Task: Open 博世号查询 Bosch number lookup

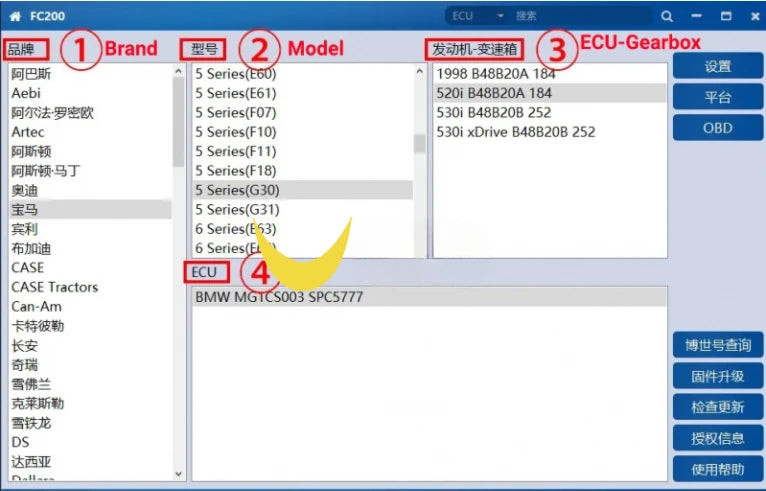Action: coord(717,346)
